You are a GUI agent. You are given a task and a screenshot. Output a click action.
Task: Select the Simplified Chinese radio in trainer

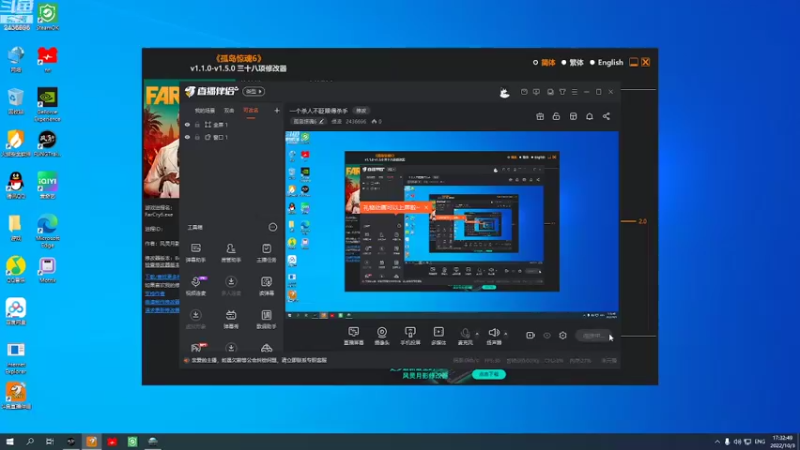[x=535, y=62]
